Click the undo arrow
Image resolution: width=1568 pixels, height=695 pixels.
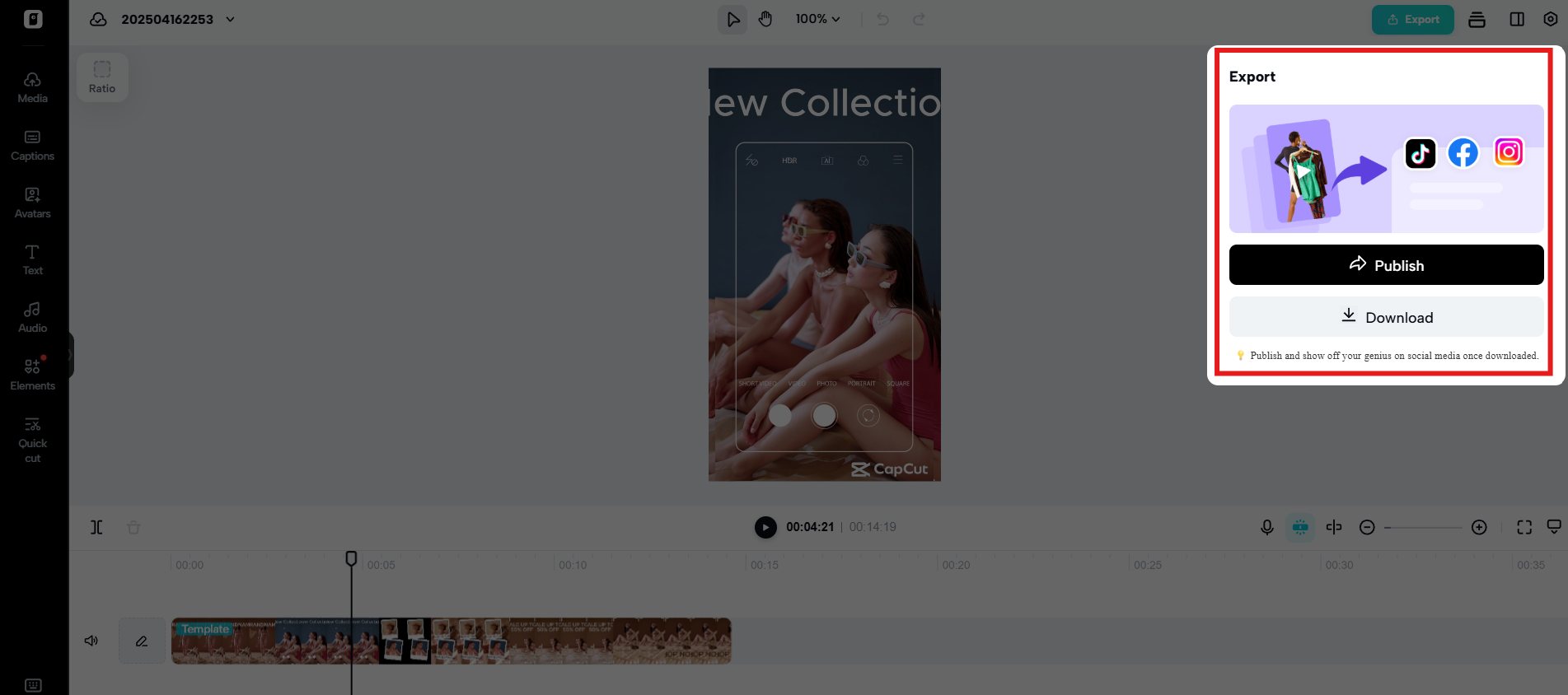pyautogui.click(x=882, y=19)
